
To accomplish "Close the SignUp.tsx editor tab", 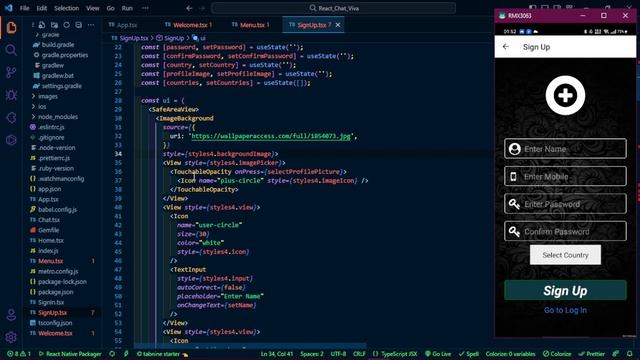I will tap(338, 25).
